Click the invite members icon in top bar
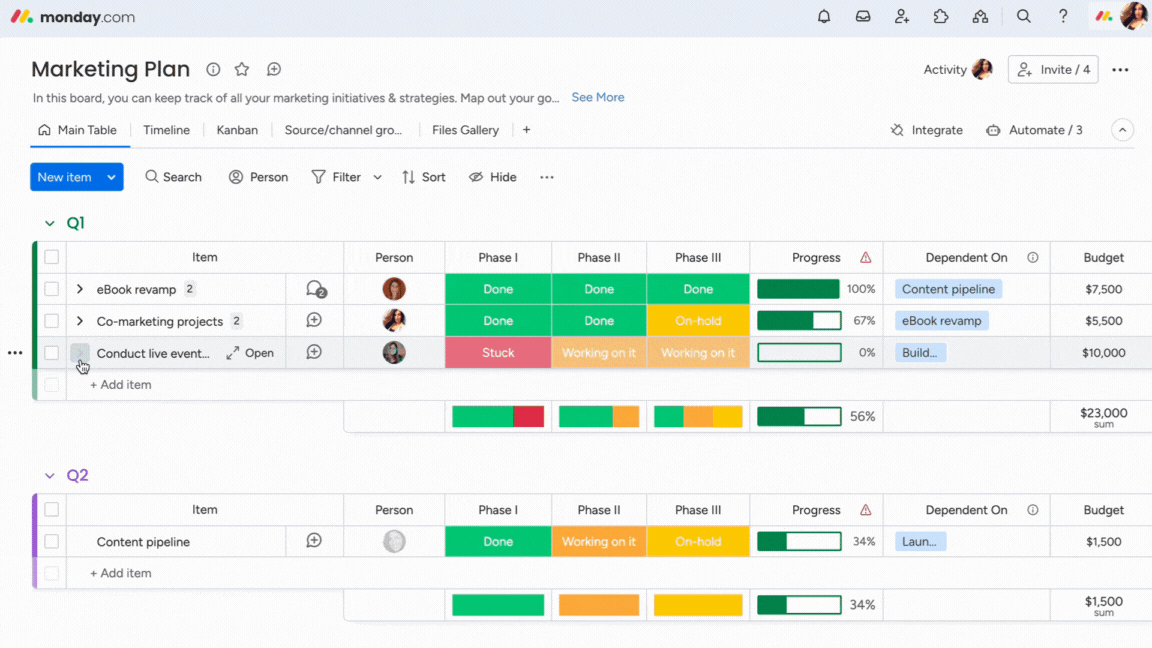Screen dimensions: 1152x648 click(902, 17)
